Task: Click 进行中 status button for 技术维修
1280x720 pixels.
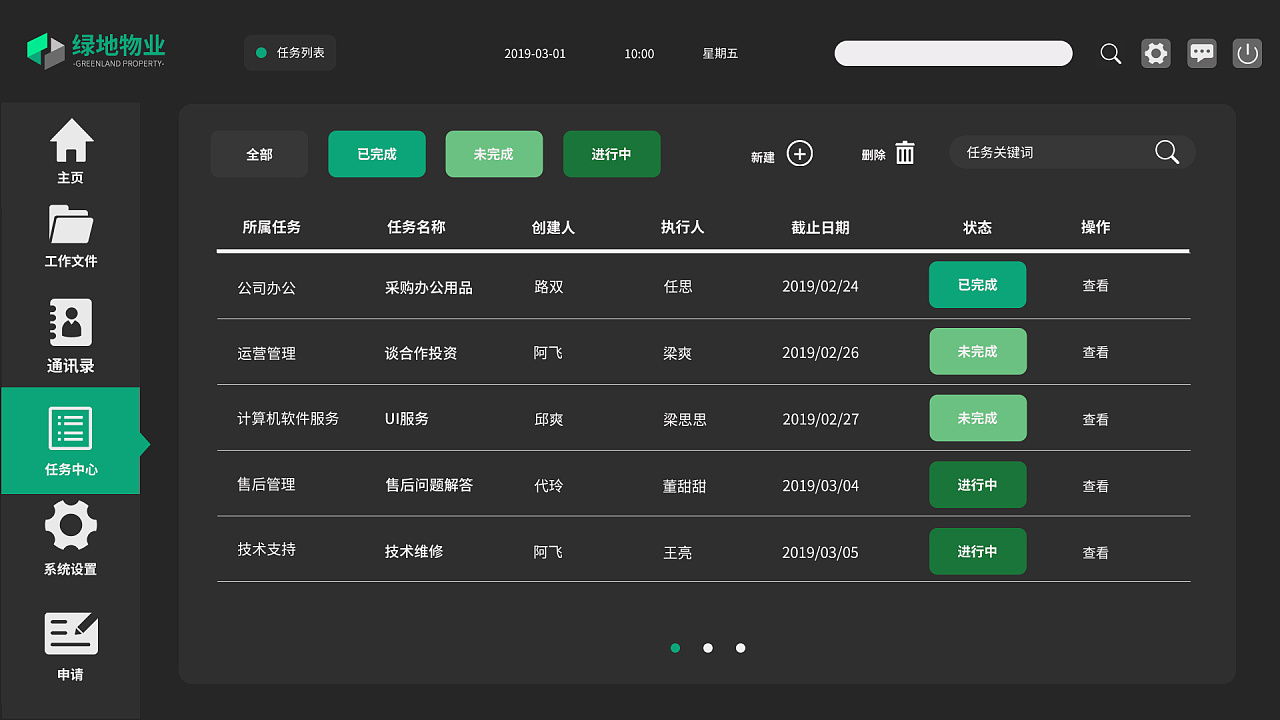Action: pyautogui.click(x=977, y=551)
